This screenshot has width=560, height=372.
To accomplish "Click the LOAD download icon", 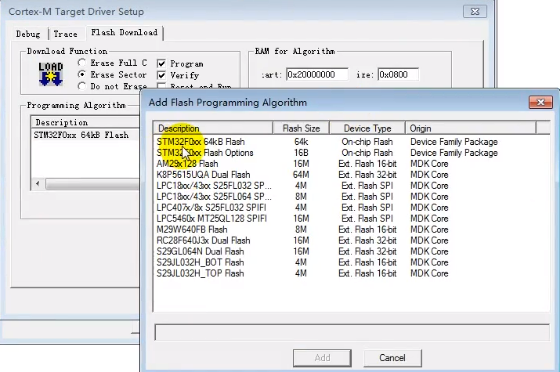I will pos(51,74).
